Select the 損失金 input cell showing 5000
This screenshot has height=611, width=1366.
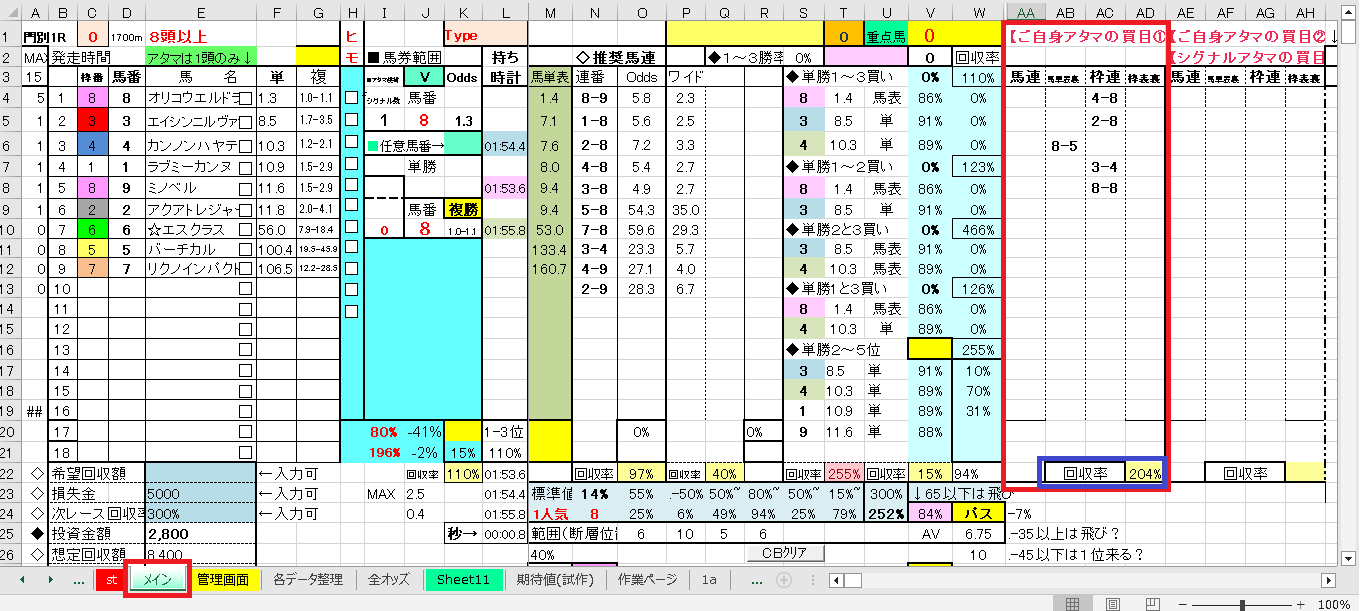coord(200,494)
